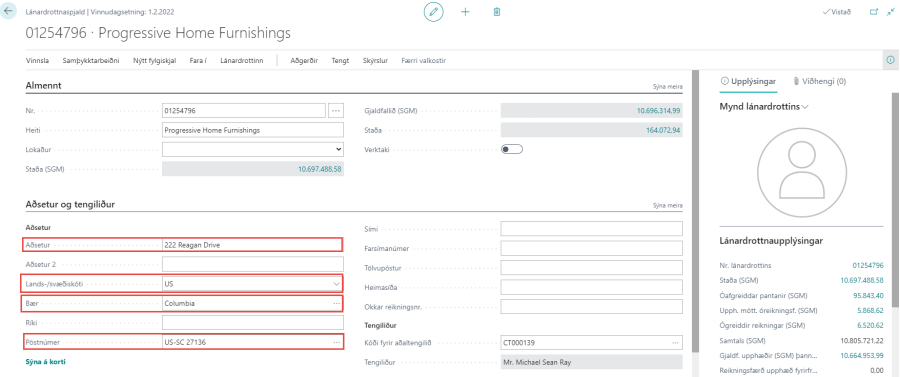Click the pencil edit icon

pyautogui.click(x=434, y=11)
